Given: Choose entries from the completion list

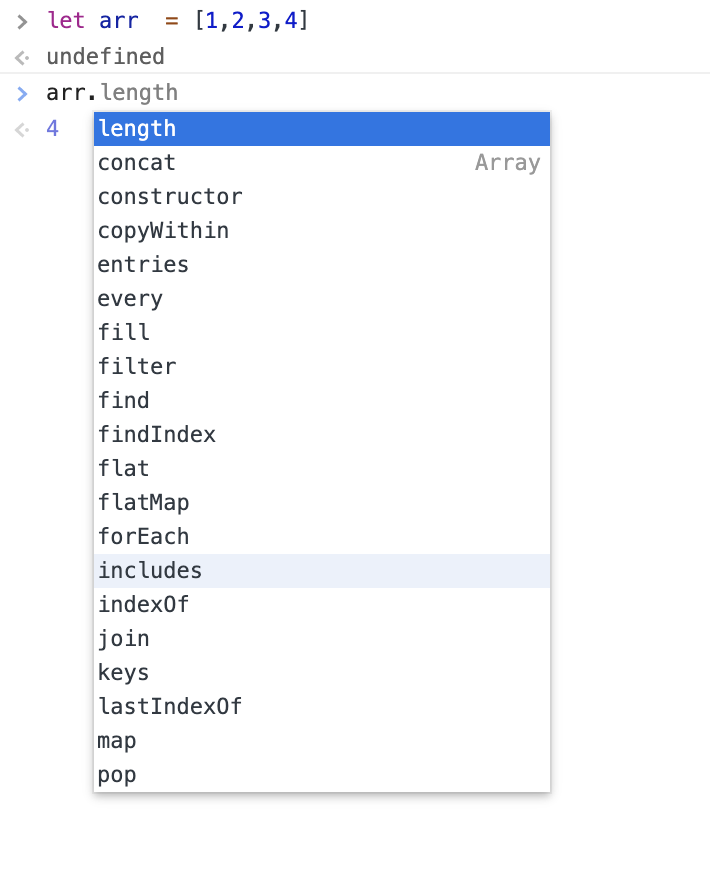Looking at the screenshot, I should pyautogui.click(x=143, y=264).
